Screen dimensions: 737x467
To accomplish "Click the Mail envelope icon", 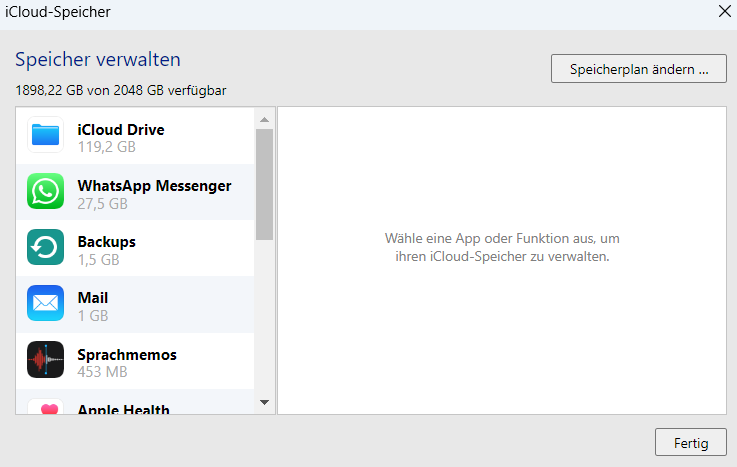I will (45, 303).
